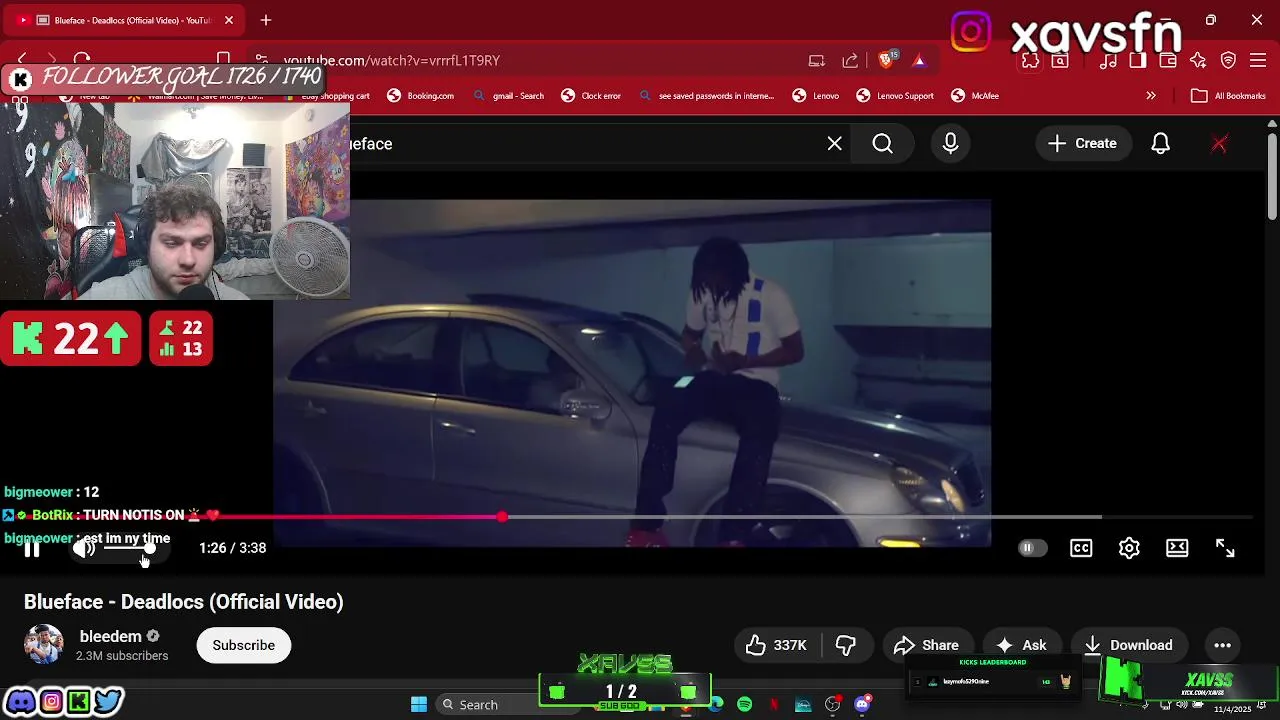The image size is (1280, 720).
Task: Open Brave VPN shield icon
Action: pos(1229,61)
